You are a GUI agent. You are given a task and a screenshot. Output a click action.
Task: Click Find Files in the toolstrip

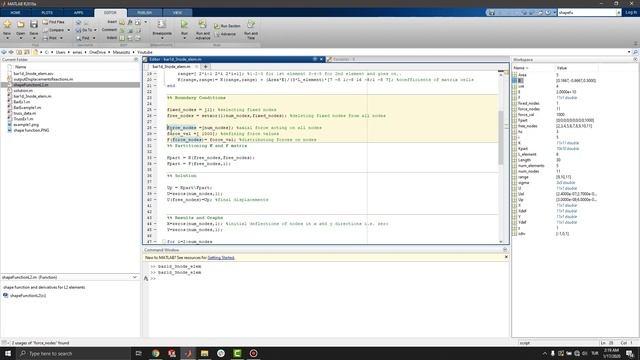pos(53,22)
